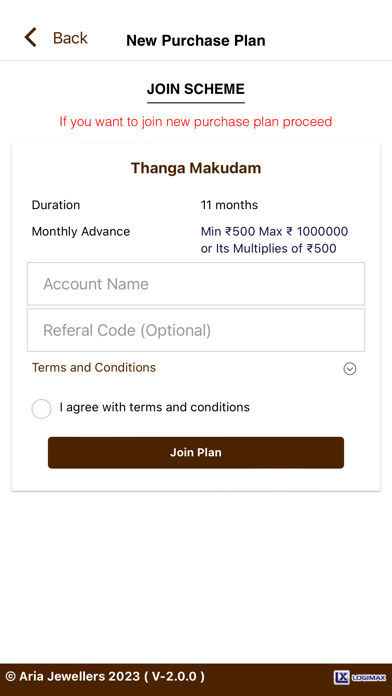
Task: Click the New Purchase Plan title
Action: coord(196,40)
